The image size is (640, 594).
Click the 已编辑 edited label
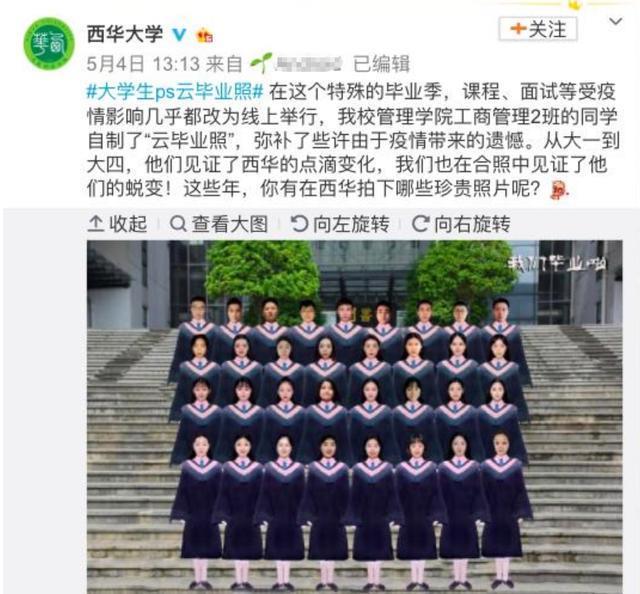[x=381, y=64]
